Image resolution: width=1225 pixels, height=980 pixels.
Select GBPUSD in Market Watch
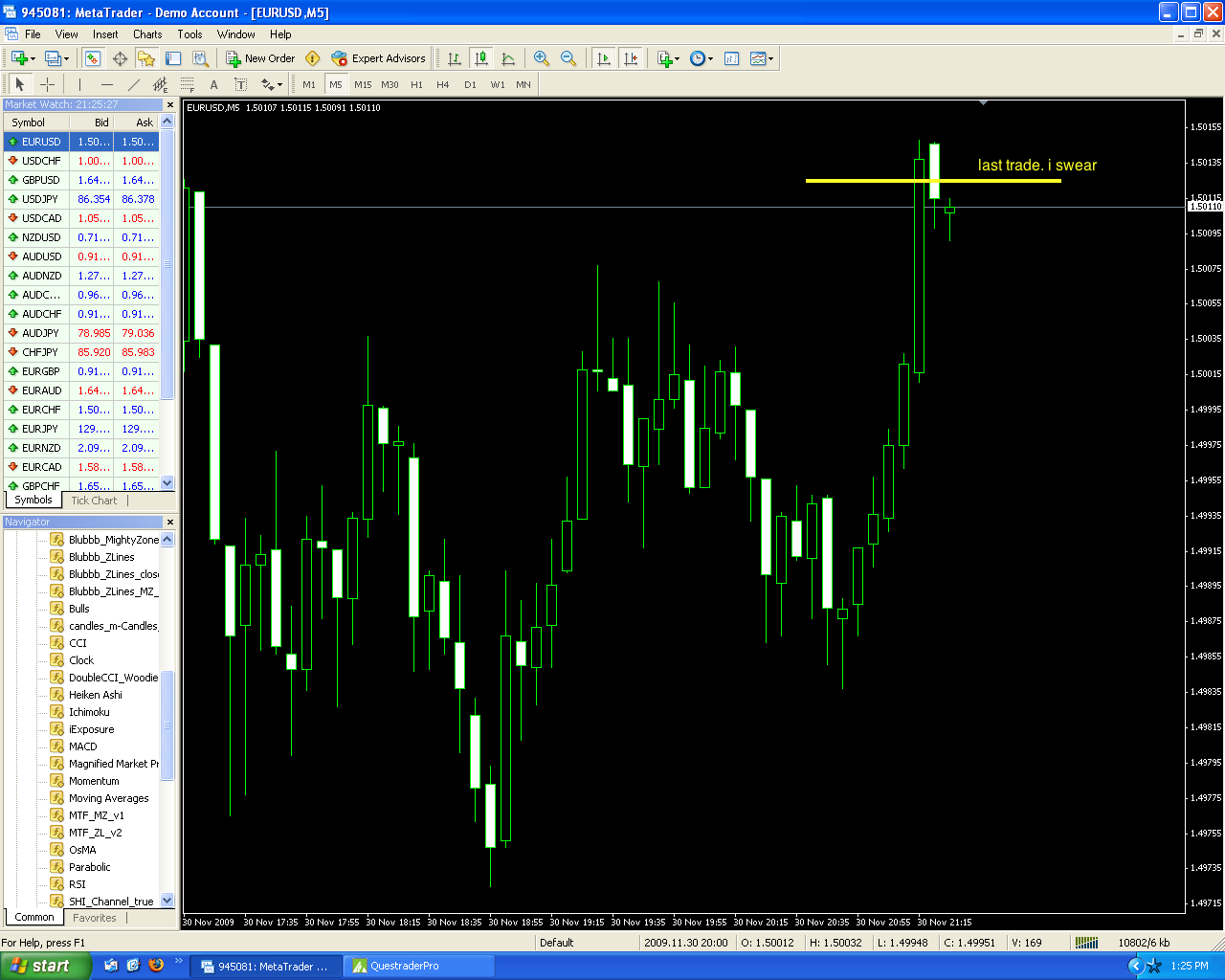(81, 180)
